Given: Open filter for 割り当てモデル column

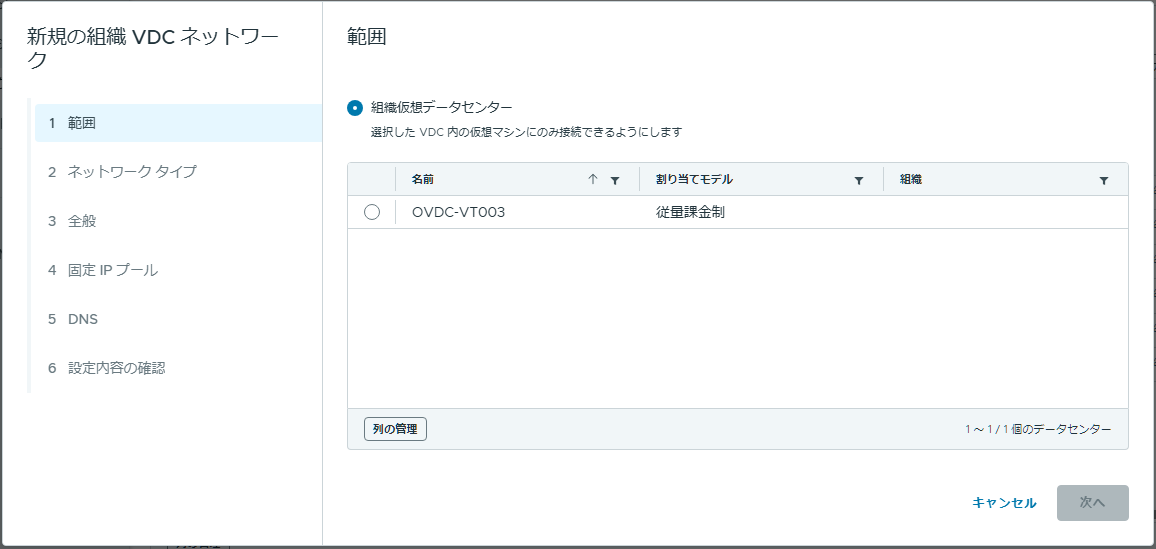Looking at the screenshot, I should point(859,180).
